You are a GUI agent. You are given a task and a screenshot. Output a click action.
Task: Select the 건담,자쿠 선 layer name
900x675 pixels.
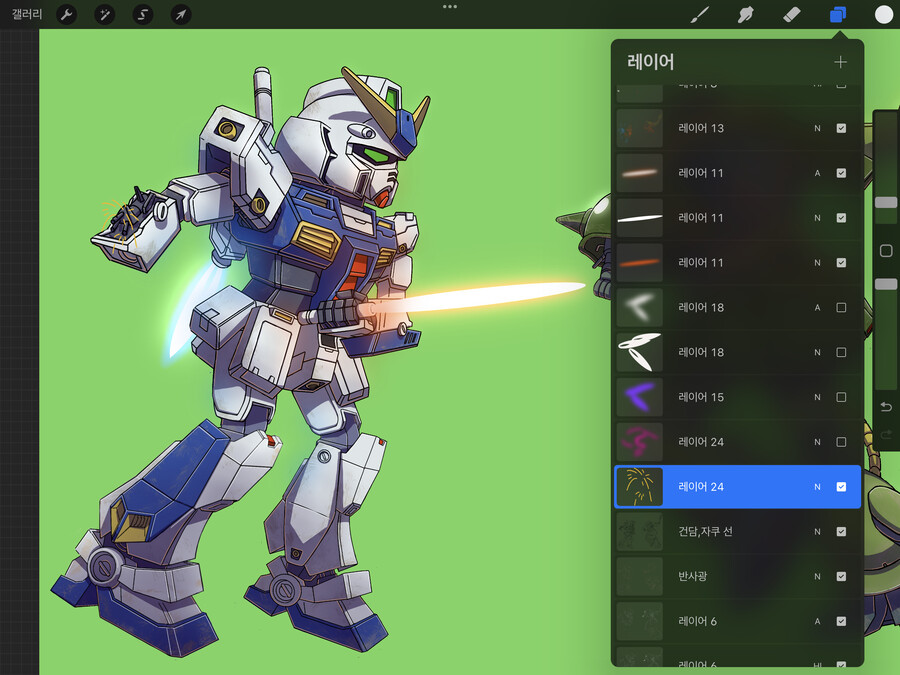[705, 531]
